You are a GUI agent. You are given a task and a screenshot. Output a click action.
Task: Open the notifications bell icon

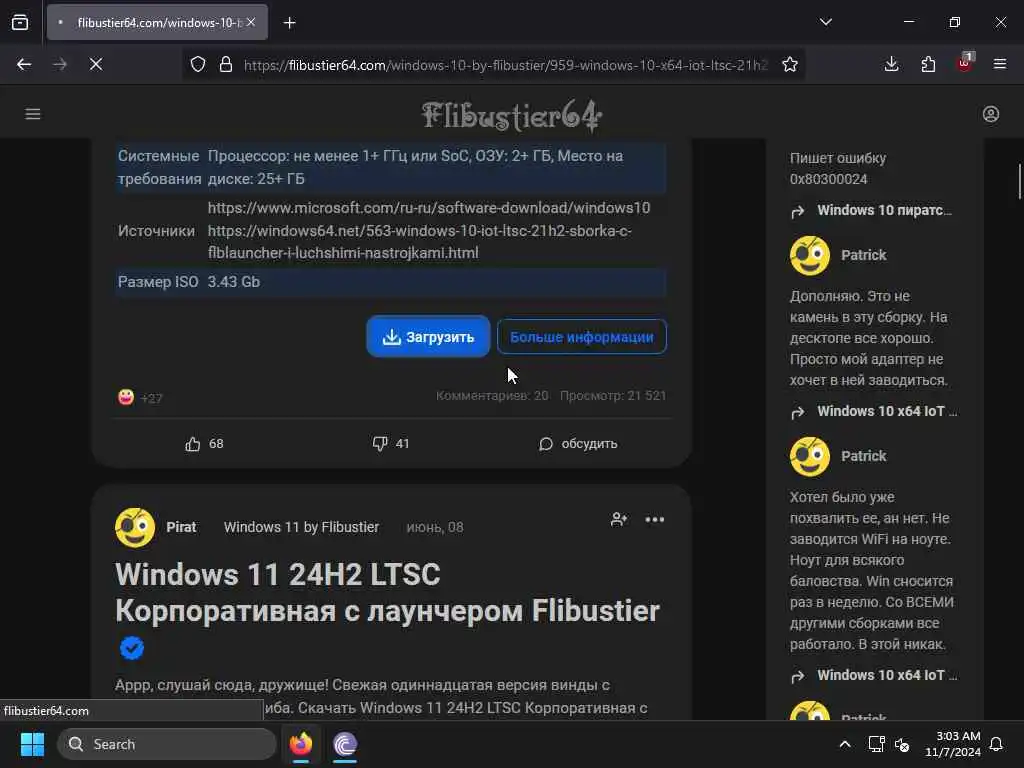(x=997, y=744)
